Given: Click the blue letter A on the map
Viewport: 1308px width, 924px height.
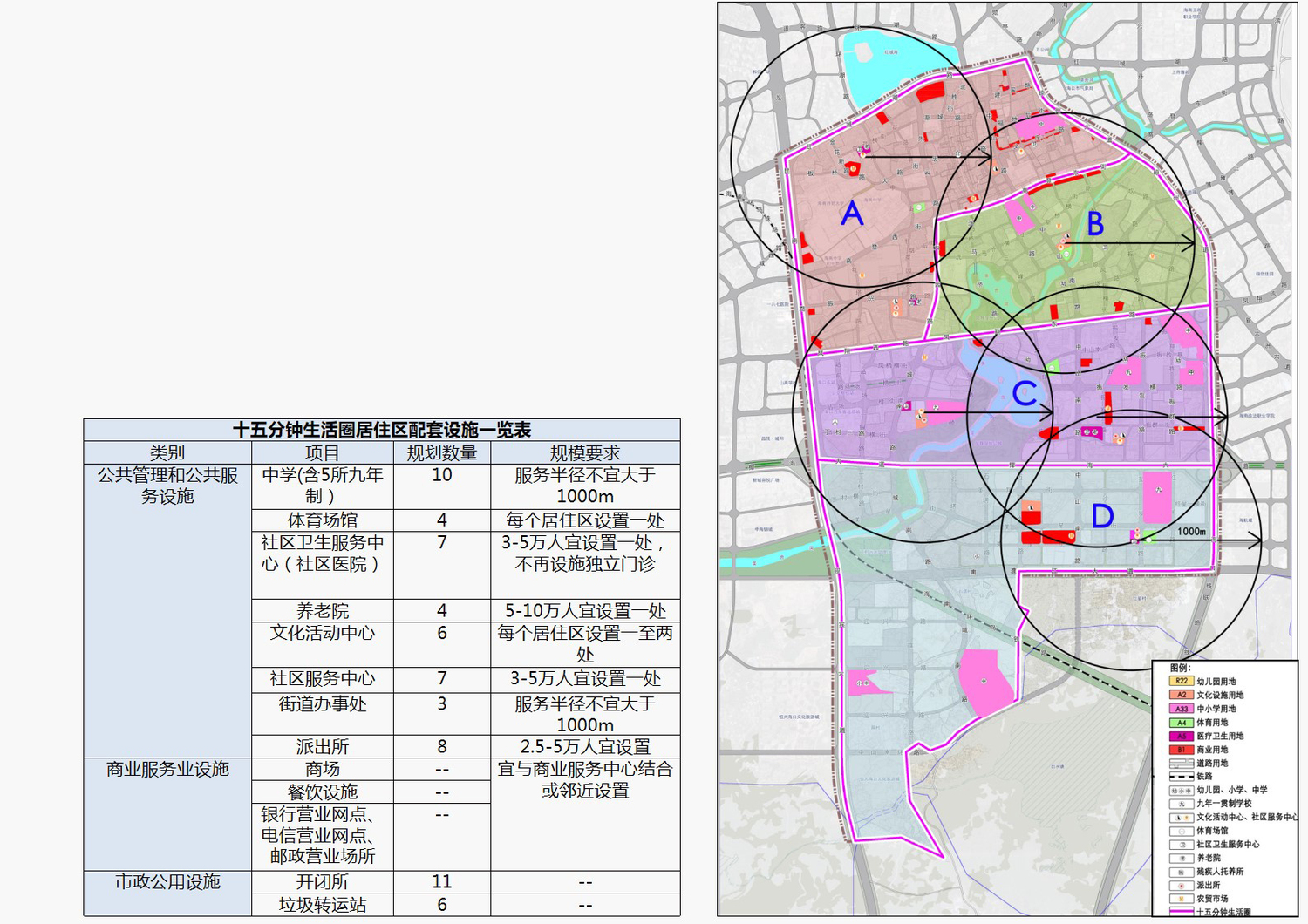Looking at the screenshot, I should (852, 214).
